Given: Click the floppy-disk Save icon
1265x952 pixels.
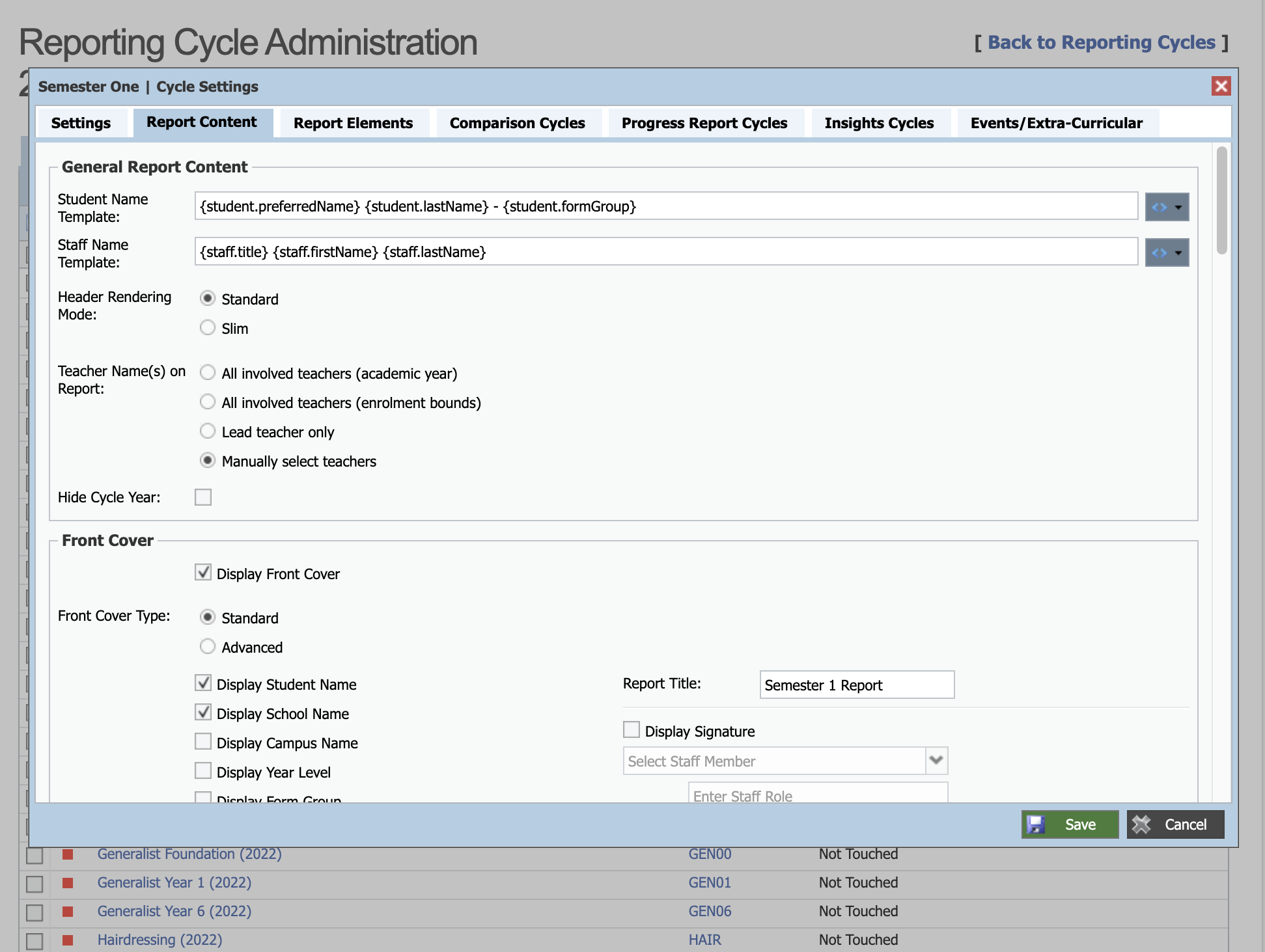Looking at the screenshot, I should (1036, 824).
